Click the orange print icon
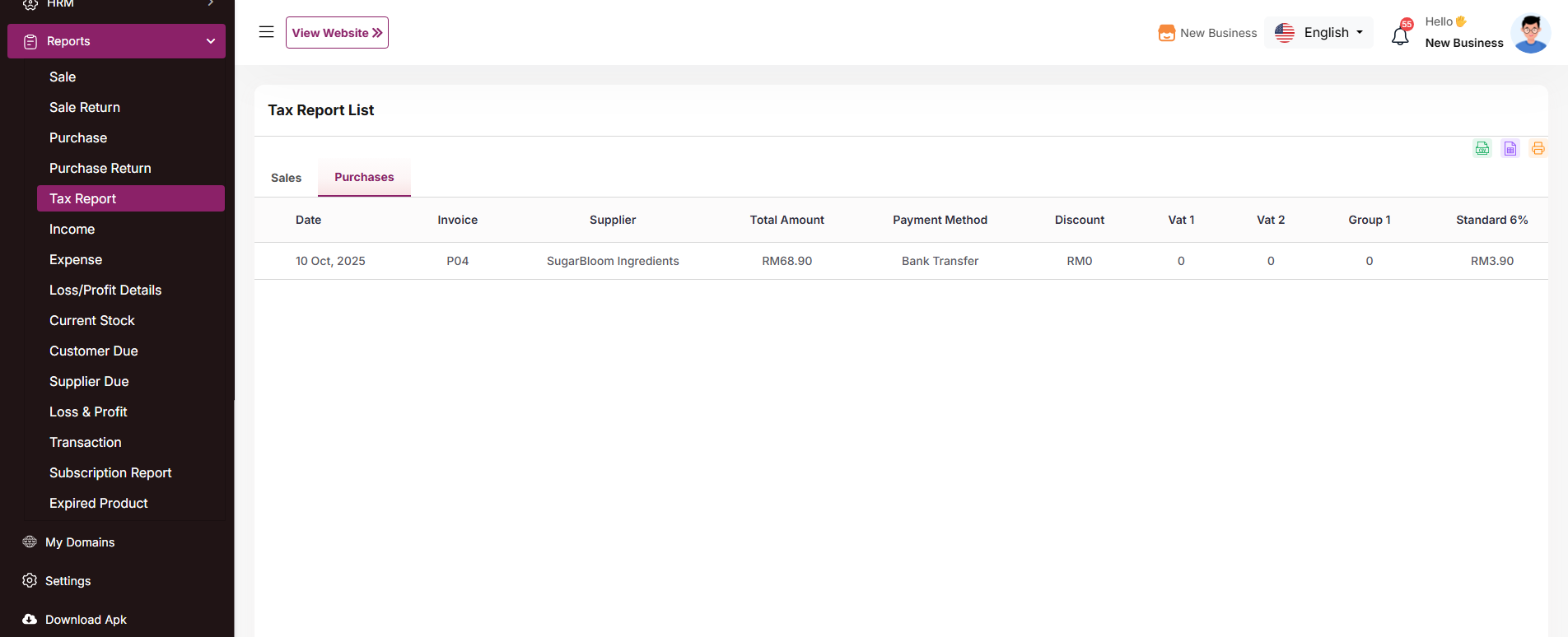Viewport: 1568px width, 637px height. click(1538, 149)
